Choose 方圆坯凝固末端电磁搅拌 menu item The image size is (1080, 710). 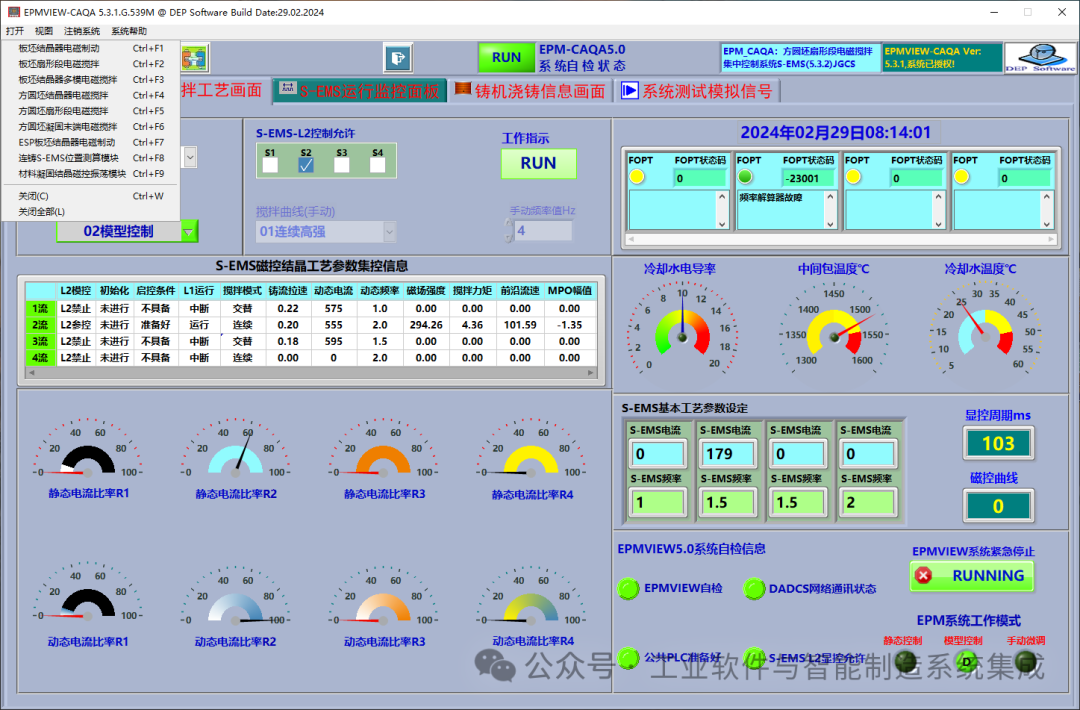coord(91,127)
